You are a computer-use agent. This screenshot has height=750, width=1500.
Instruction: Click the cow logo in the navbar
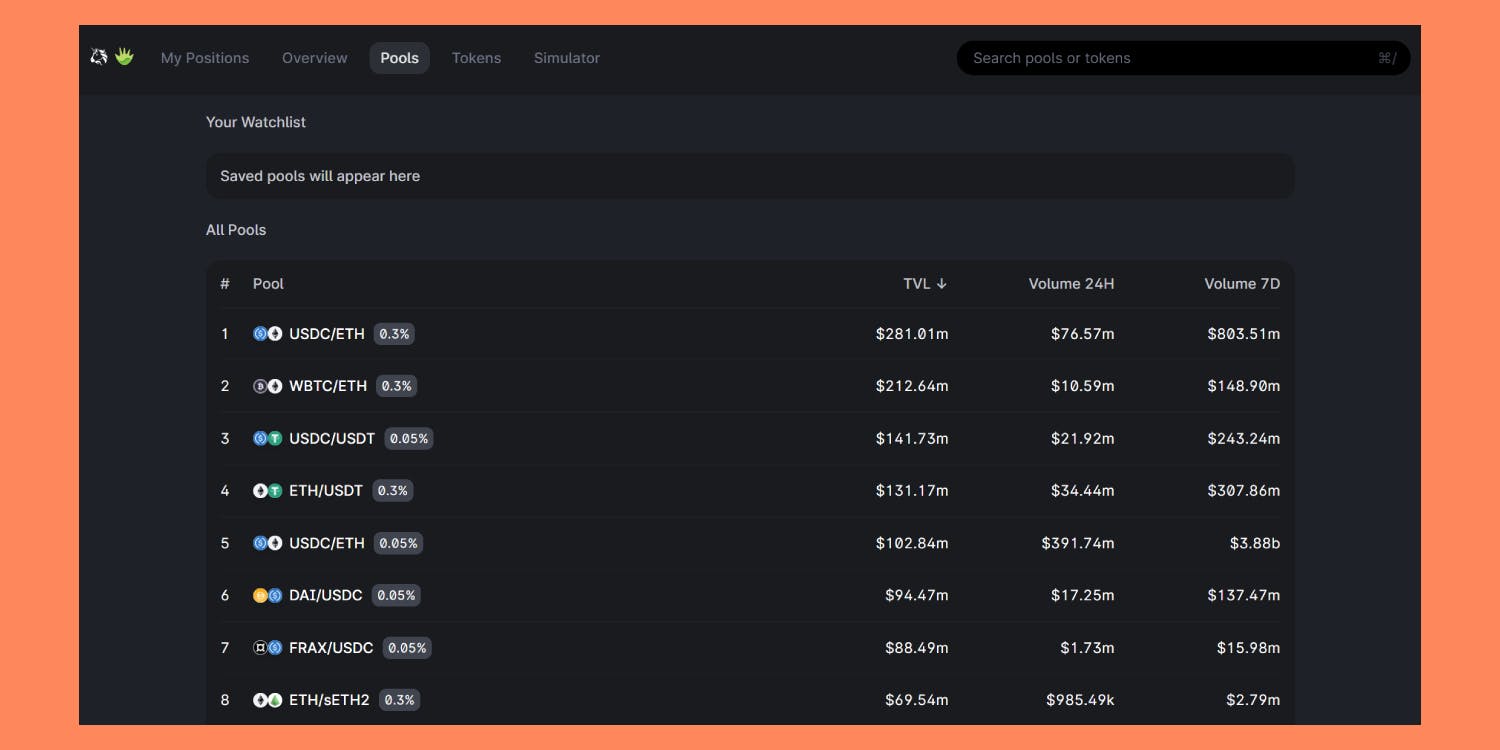pyautogui.click(x=97, y=57)
